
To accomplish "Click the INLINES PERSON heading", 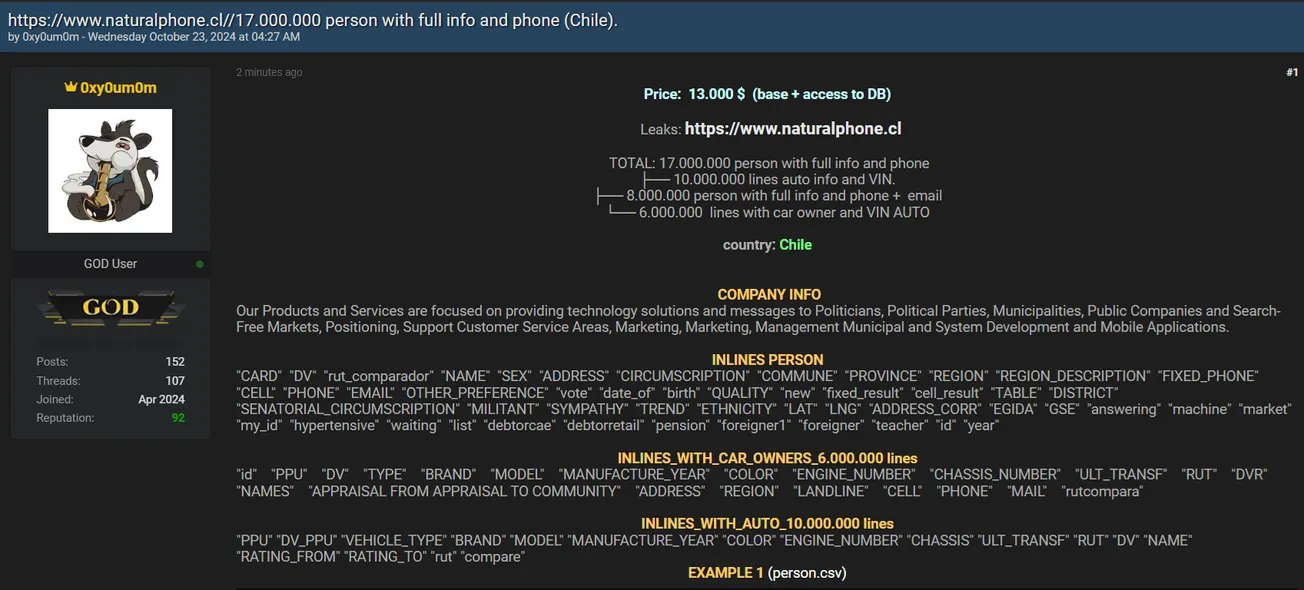I will click(x=767, y=360).
